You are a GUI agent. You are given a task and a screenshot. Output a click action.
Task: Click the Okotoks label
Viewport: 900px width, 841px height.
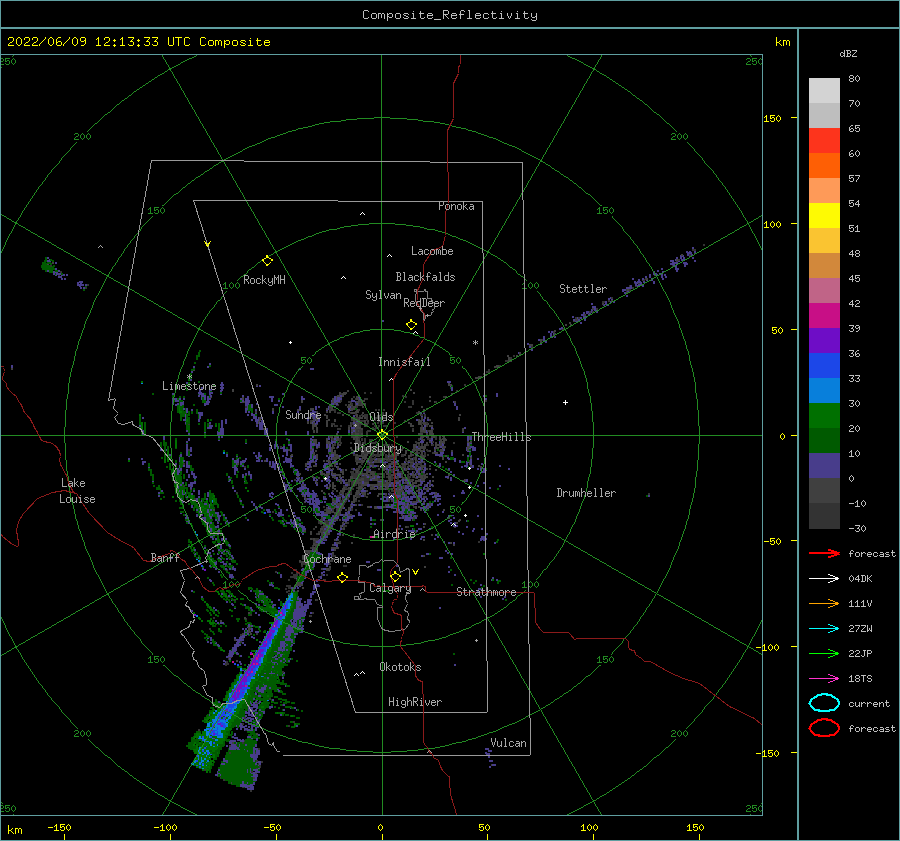click(x=400, y=667)
